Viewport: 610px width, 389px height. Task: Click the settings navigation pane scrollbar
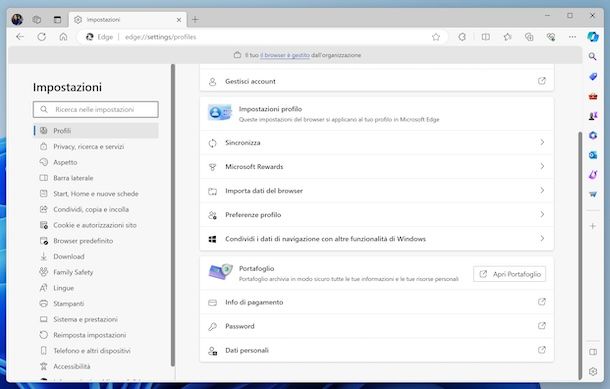173,215
